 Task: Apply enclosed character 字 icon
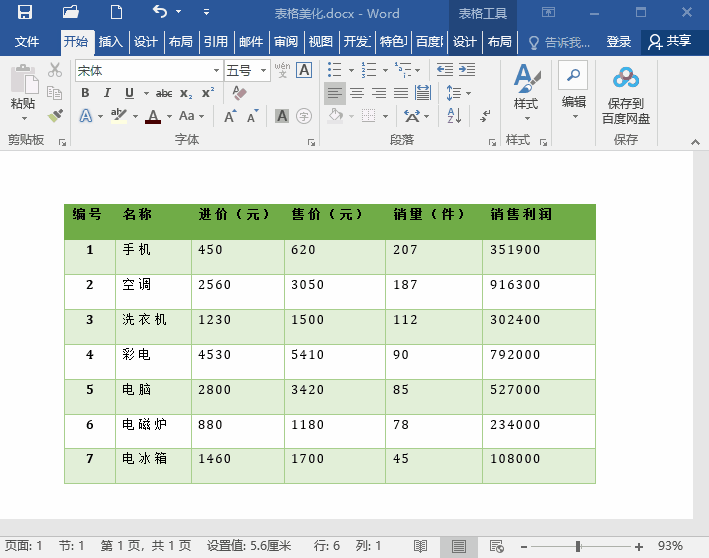(x=304, y=116)
